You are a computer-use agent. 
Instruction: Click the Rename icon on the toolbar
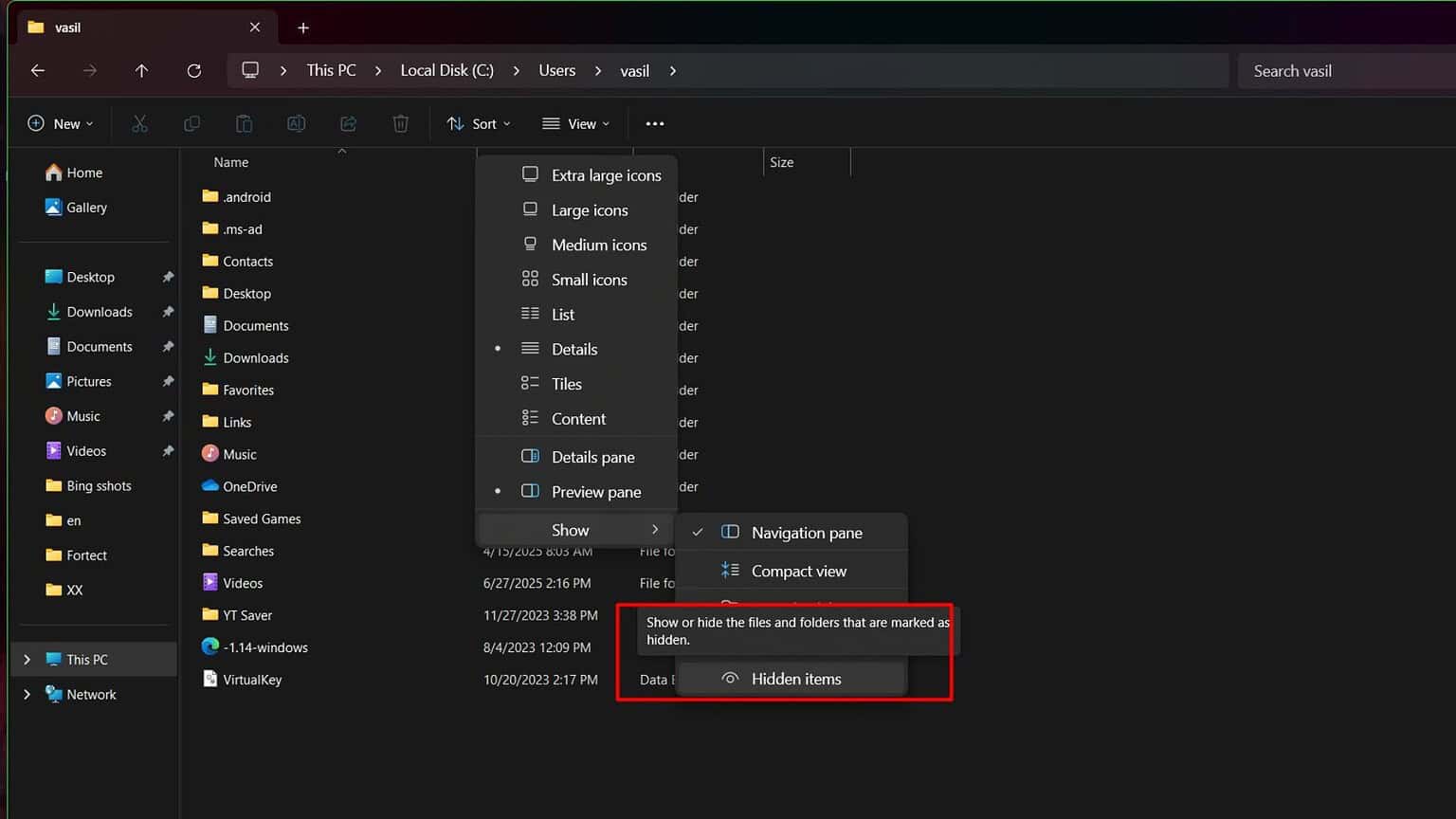click(x=296, y=123)
